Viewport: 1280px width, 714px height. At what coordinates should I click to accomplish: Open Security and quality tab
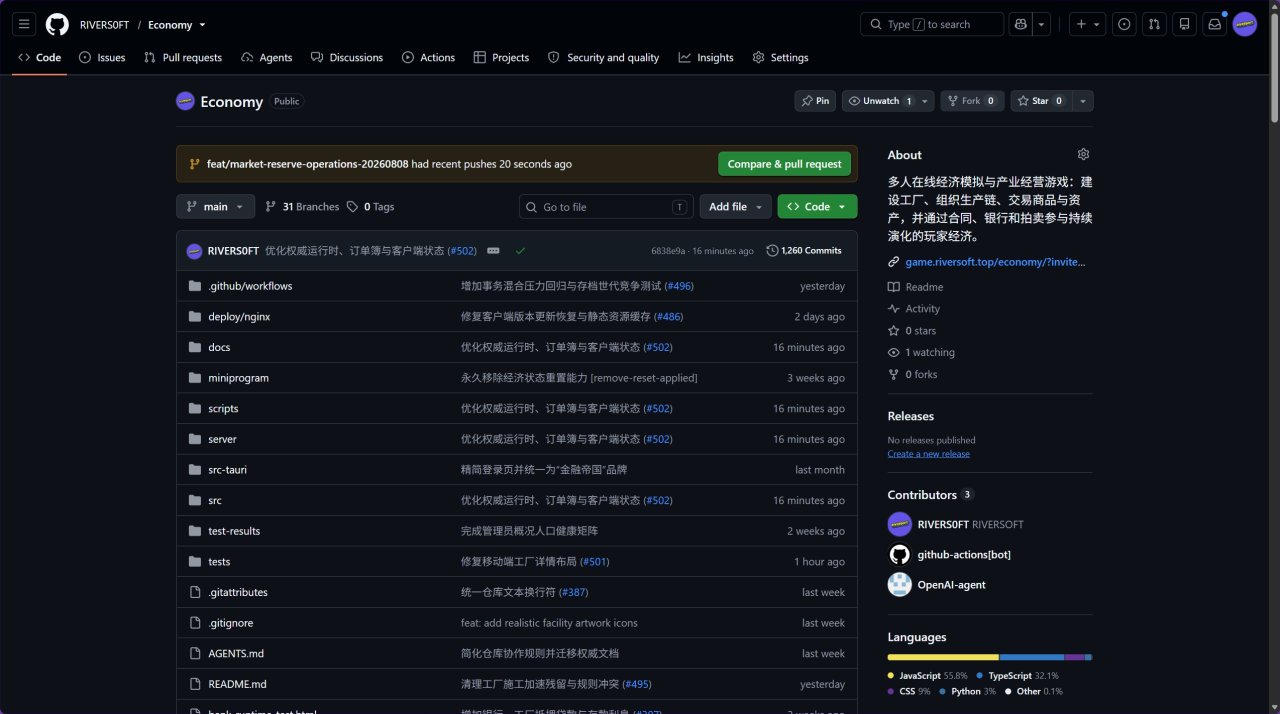click(603, 57)
